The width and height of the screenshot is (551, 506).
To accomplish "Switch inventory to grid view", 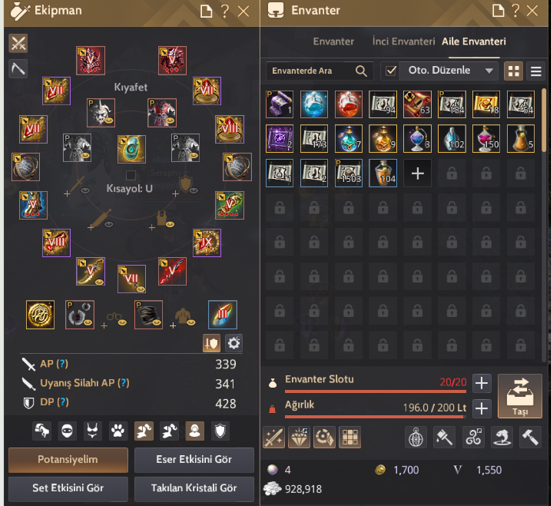I will (x=513, y=71).
